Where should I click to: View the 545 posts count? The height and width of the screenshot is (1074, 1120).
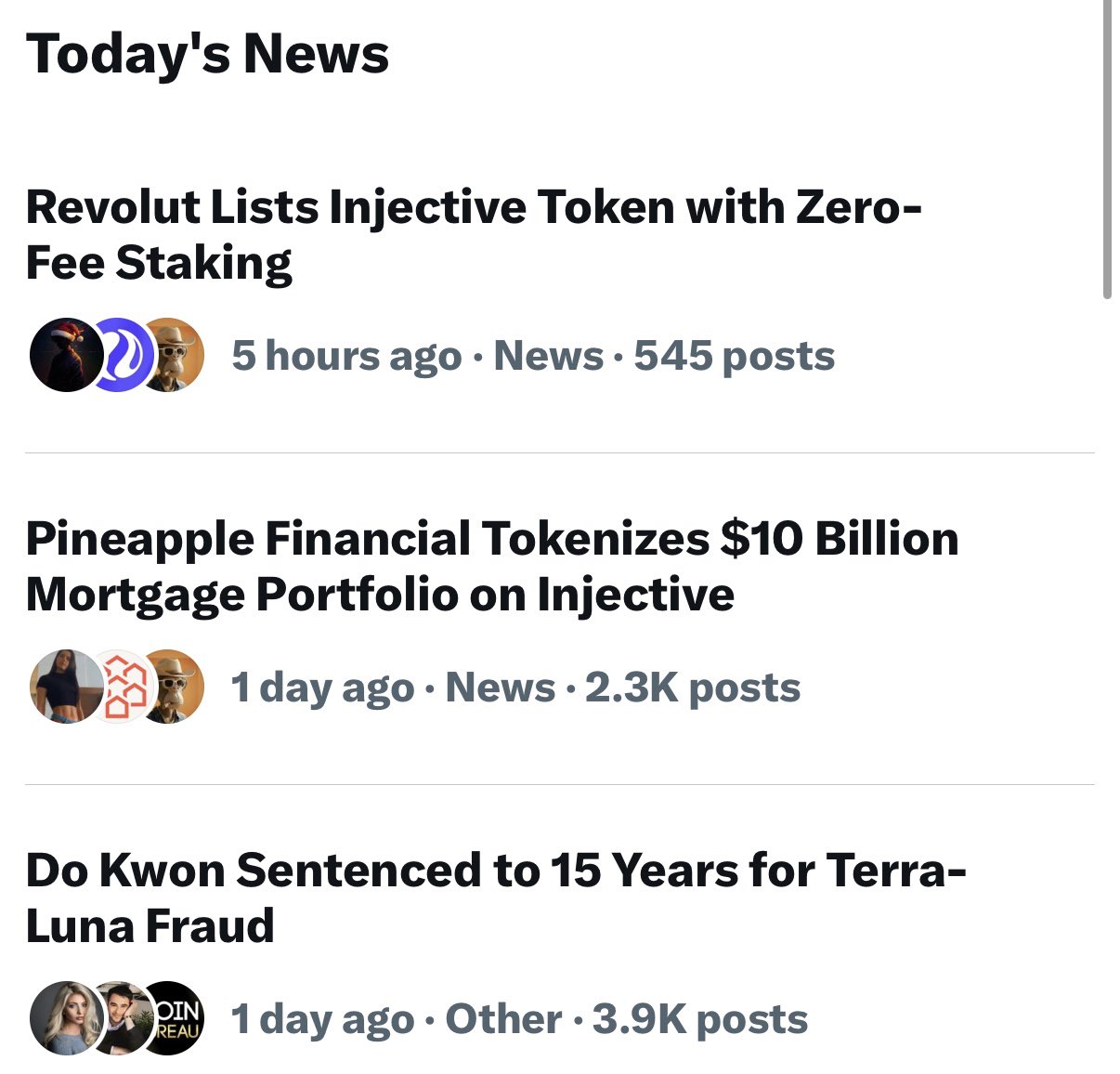pos(734,356)
